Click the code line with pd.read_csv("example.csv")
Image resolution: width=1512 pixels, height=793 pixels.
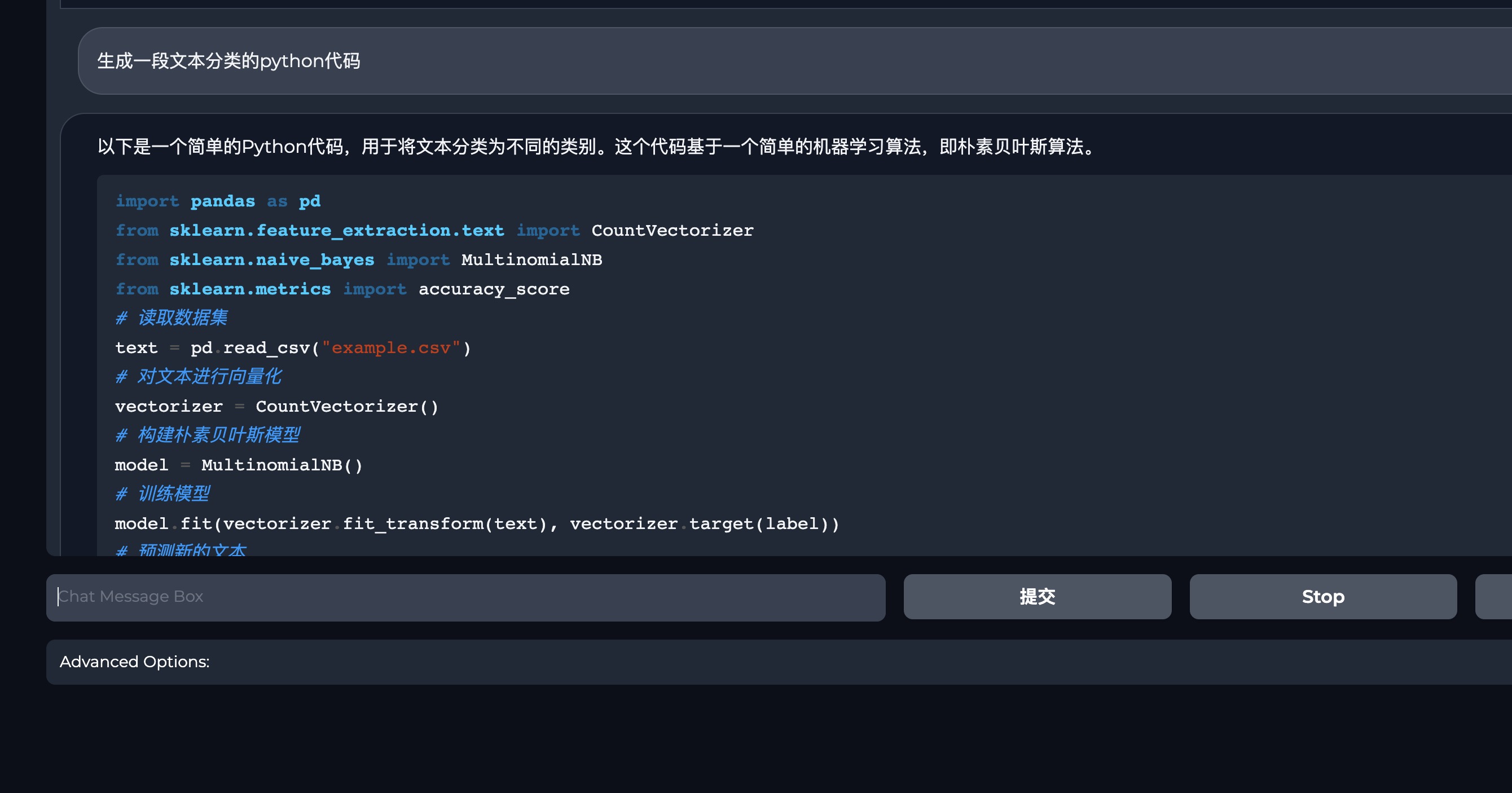pyautogui.click(x=293, y=348)
